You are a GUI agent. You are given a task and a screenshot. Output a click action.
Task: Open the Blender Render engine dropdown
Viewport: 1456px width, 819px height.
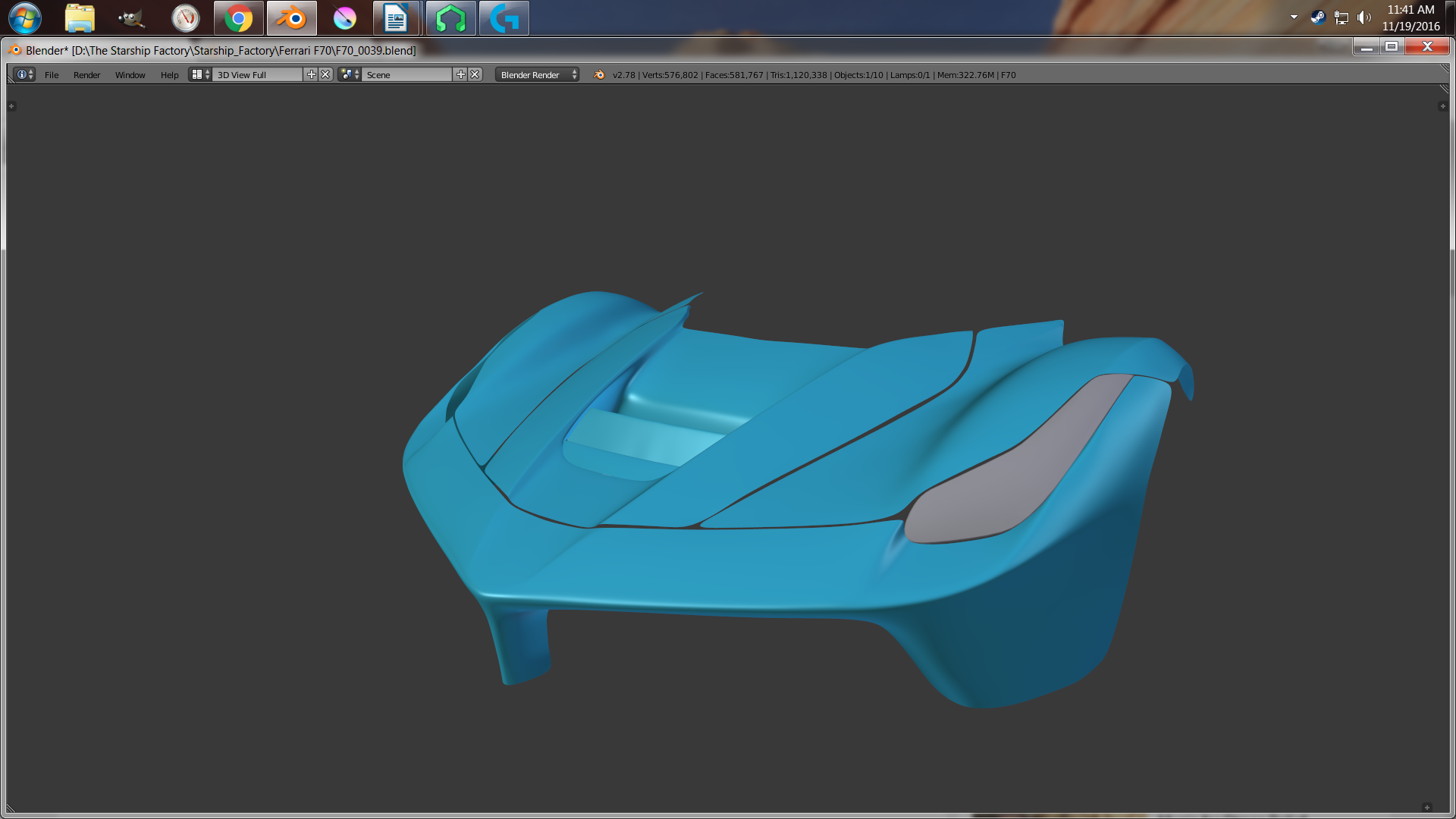pyautogui.click(x=538, y=74)
